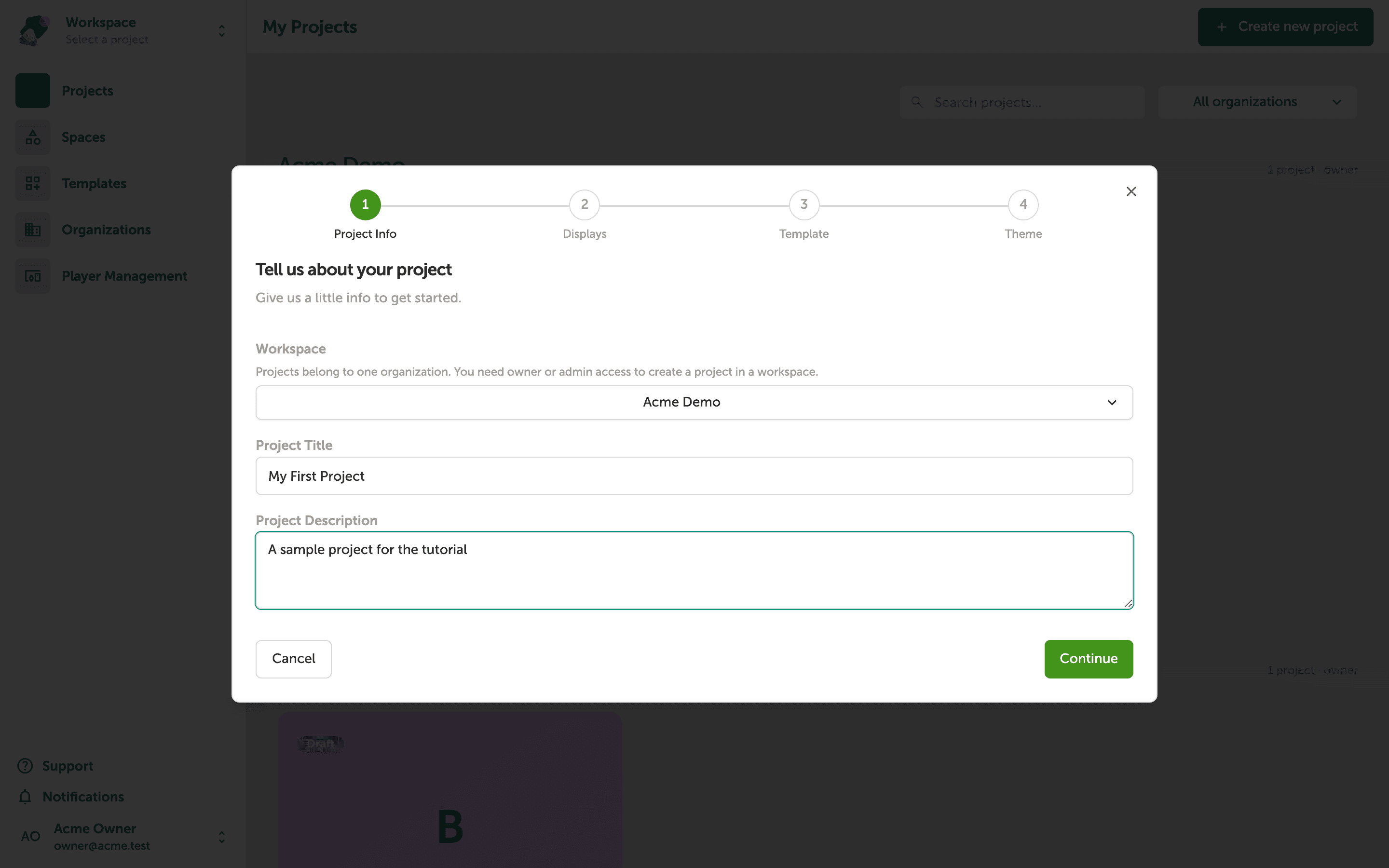
Task: Click Create new project button
Action: click(1285, 27)
